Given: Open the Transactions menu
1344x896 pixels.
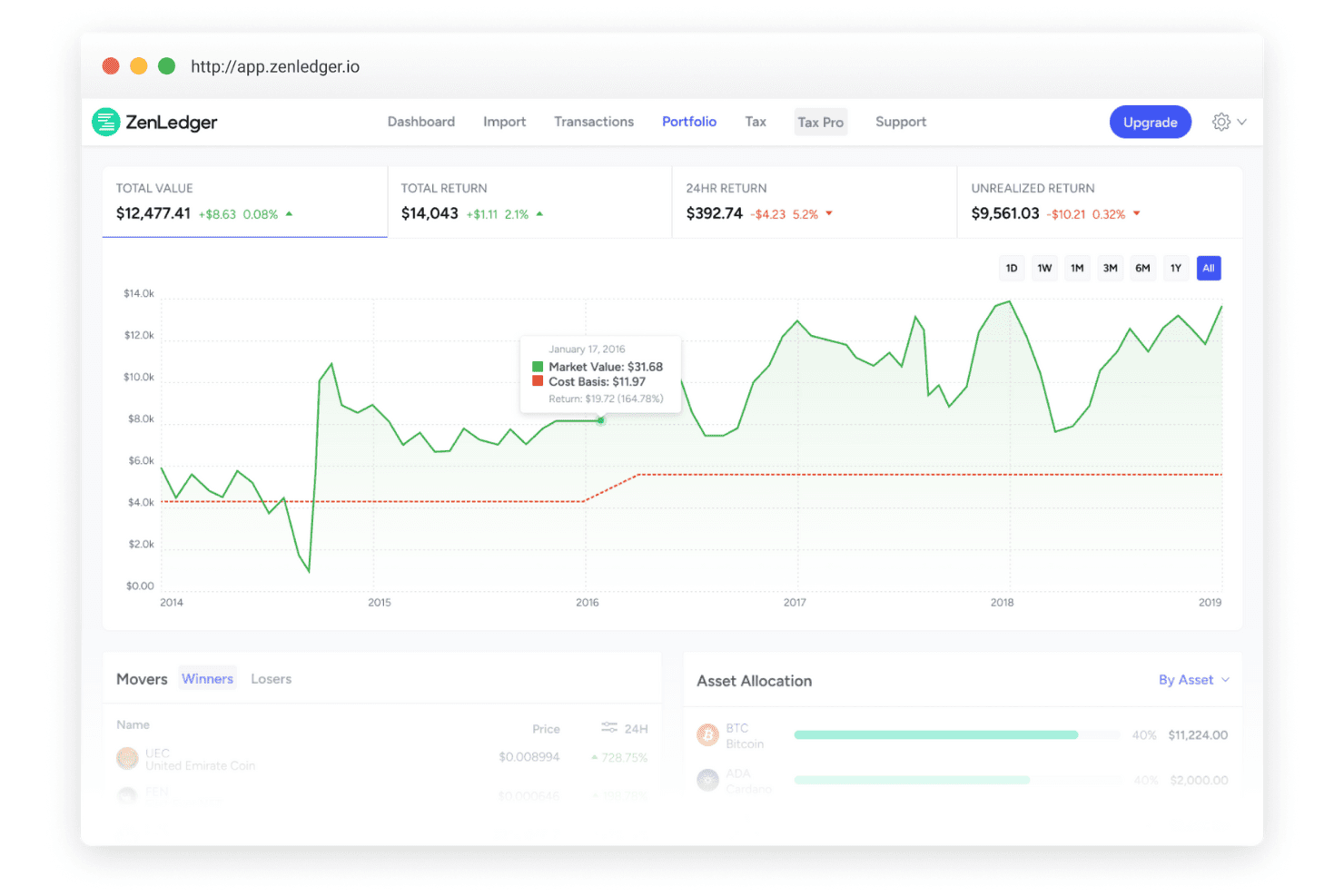Looking at the screenshot, I should (x=594, y=122).
